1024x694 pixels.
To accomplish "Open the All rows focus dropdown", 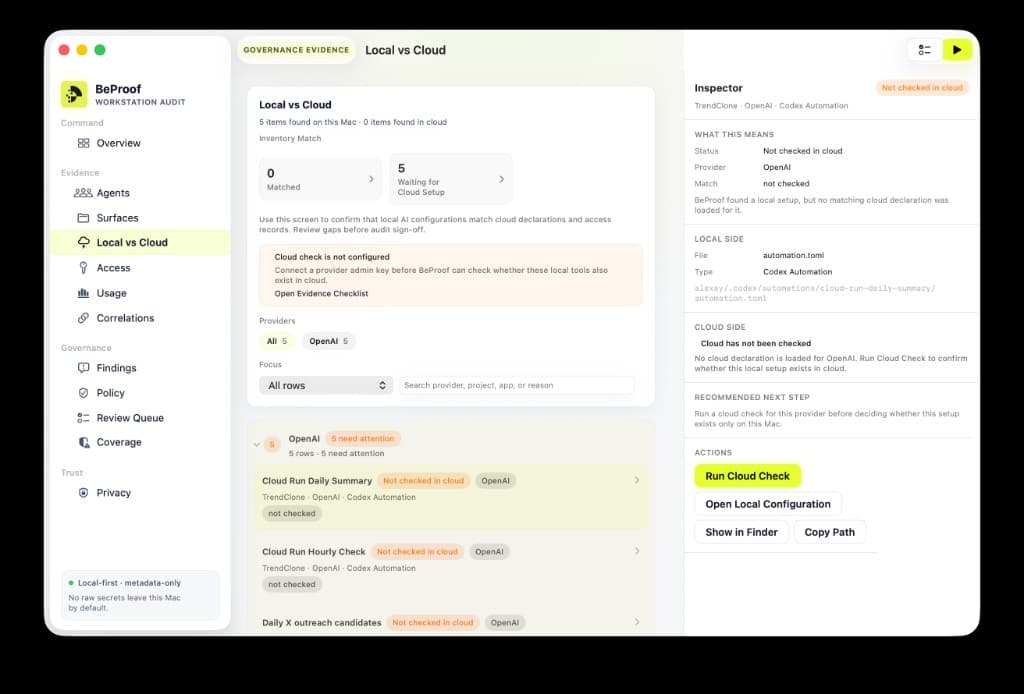I will click(326, 385).
